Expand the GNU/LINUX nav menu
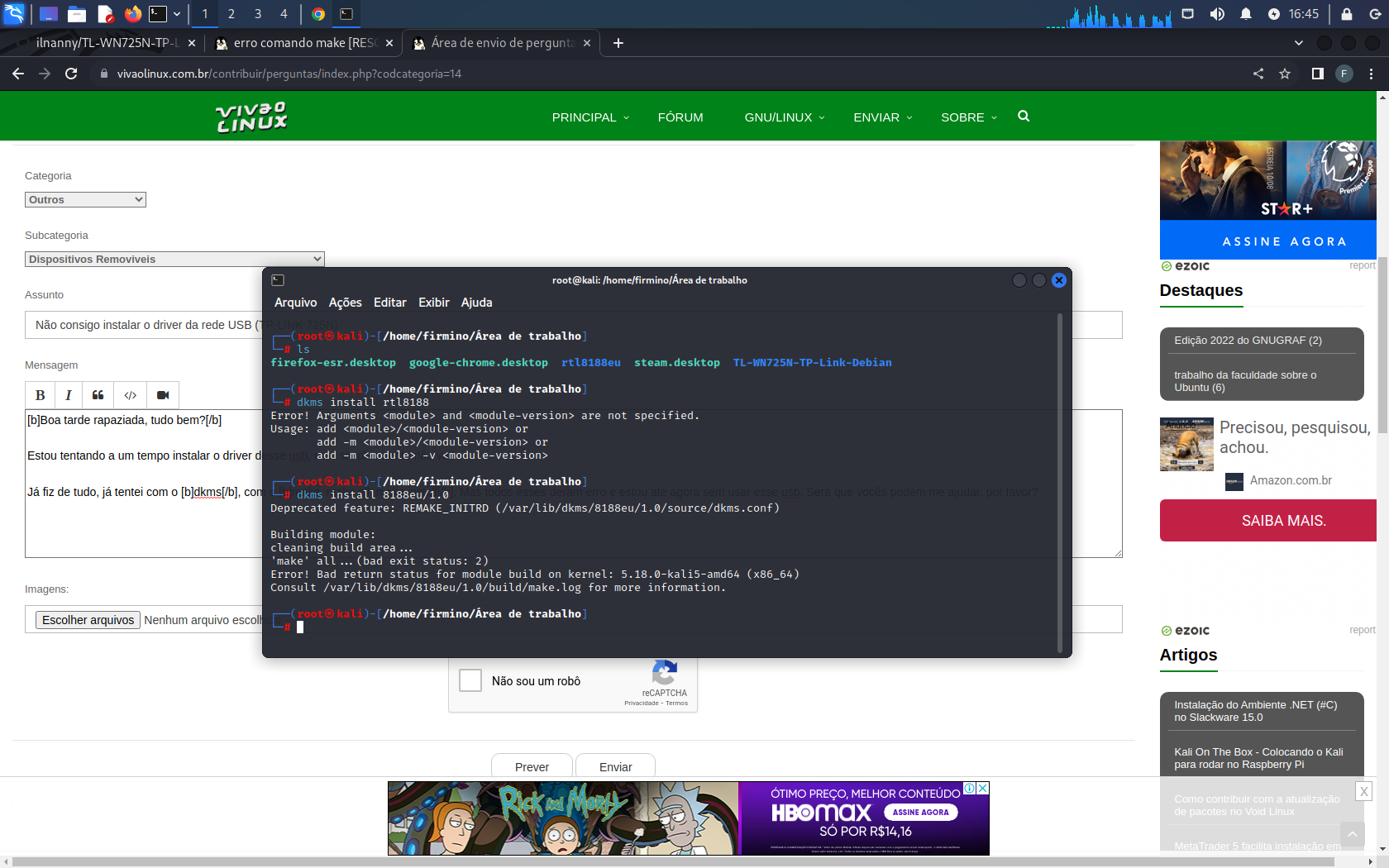Viewport: 1389px width, 868px height. 785,117
